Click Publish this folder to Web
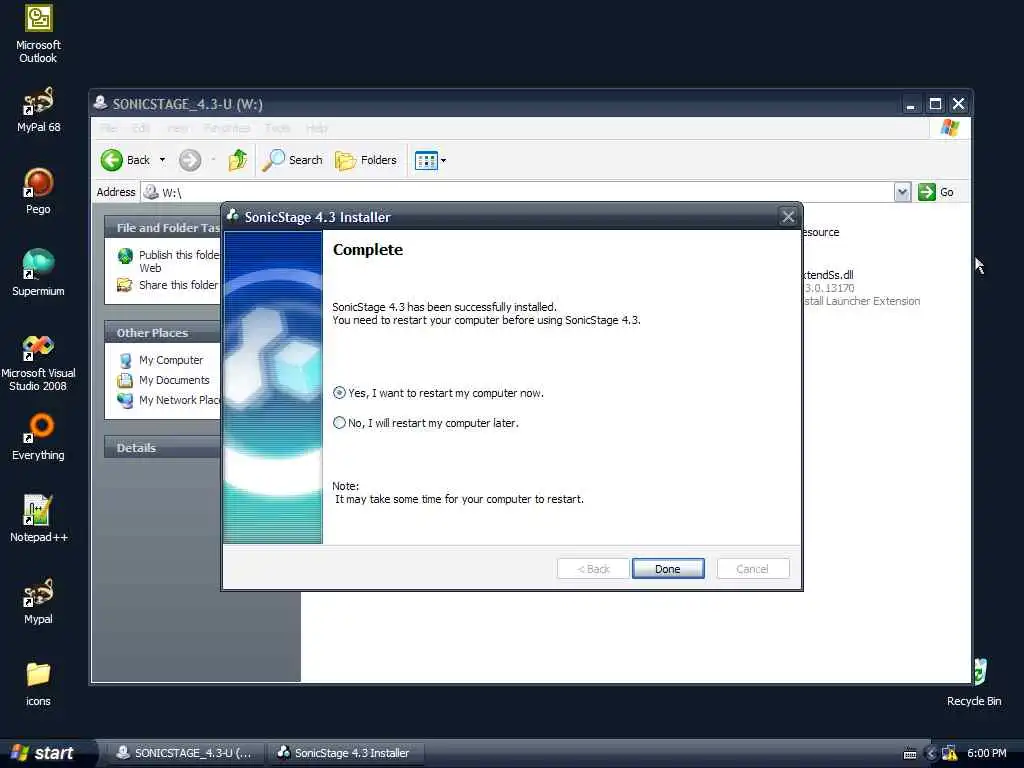The image size is (1024, 768). (x=170, y=261)
